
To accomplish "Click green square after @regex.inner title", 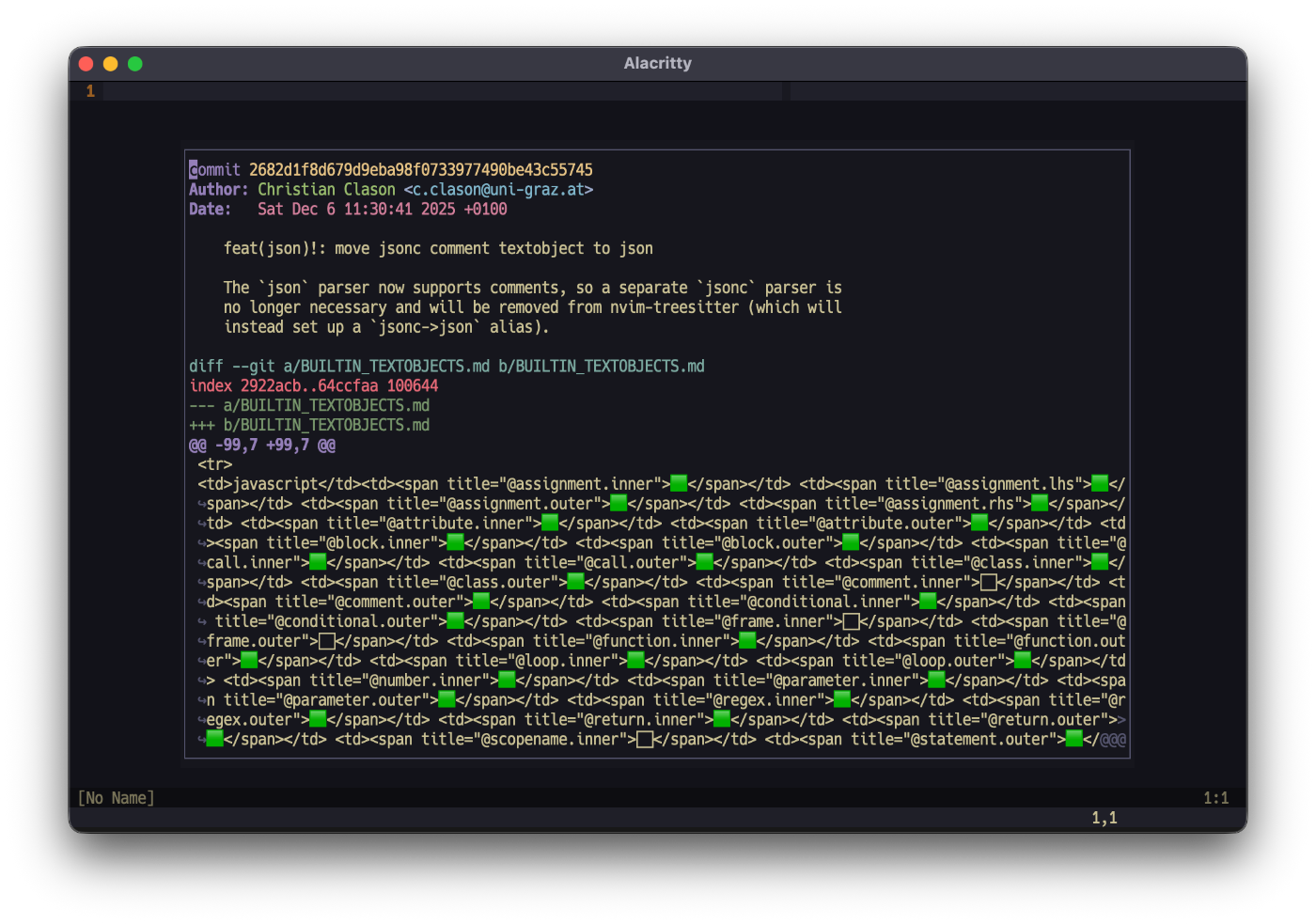I will pos(842,701).
